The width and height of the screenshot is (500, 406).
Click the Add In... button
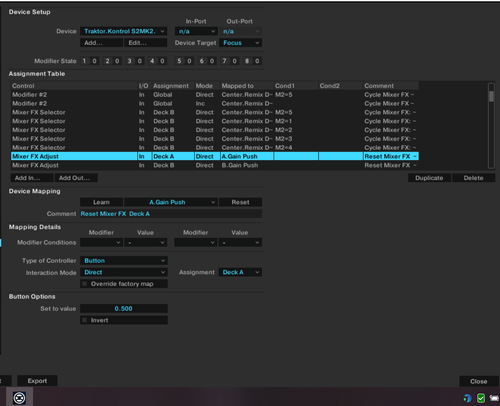(x=32, y=178)
